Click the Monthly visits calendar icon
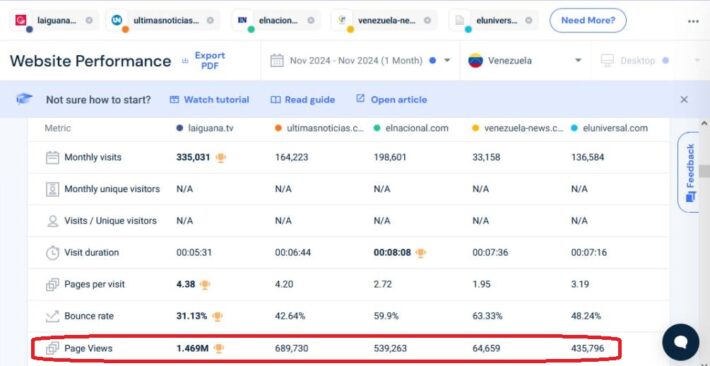710x366 pixels. [53, 158]
